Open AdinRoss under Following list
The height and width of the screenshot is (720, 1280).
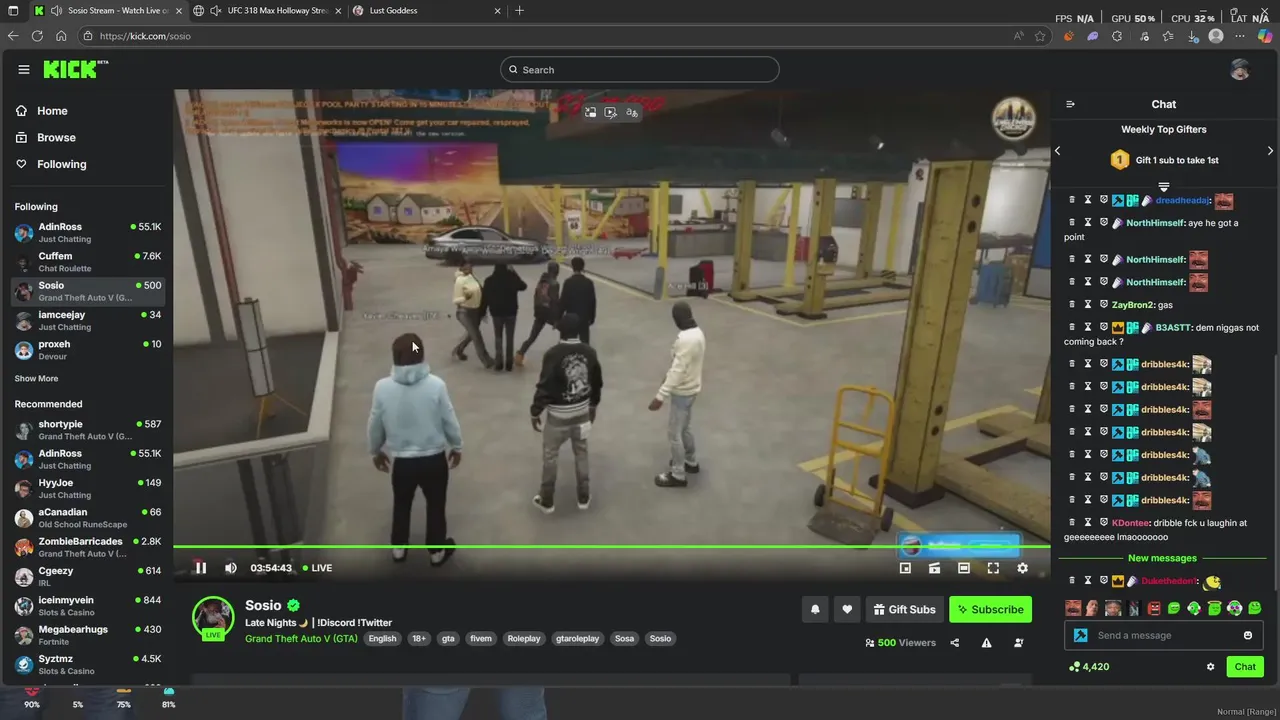pyautogui.click(x=88, y=232)
